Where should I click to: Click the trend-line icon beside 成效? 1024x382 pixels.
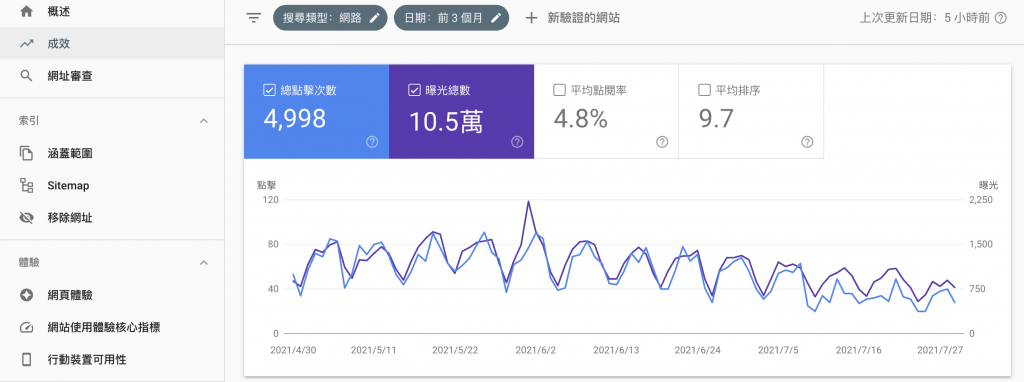click(x=26, y=44)
